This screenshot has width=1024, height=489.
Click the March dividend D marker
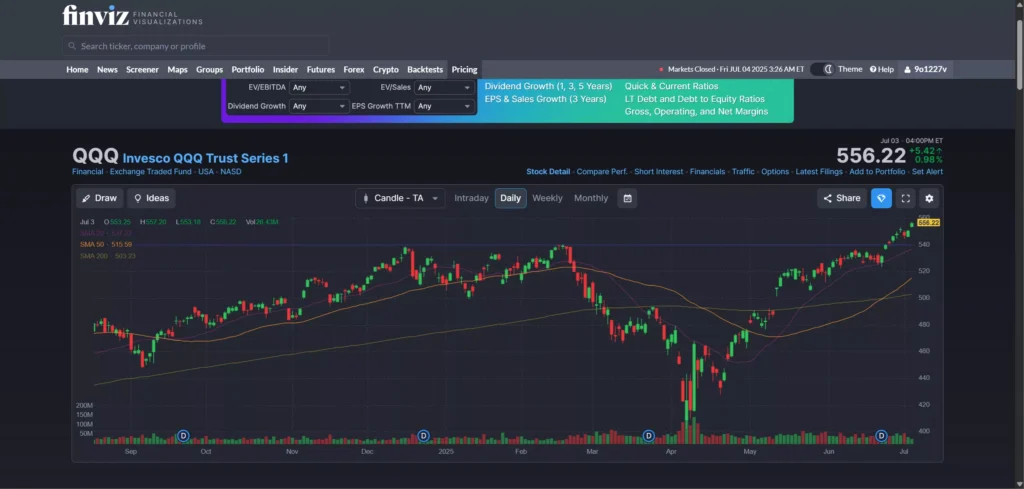click(648, 435)
